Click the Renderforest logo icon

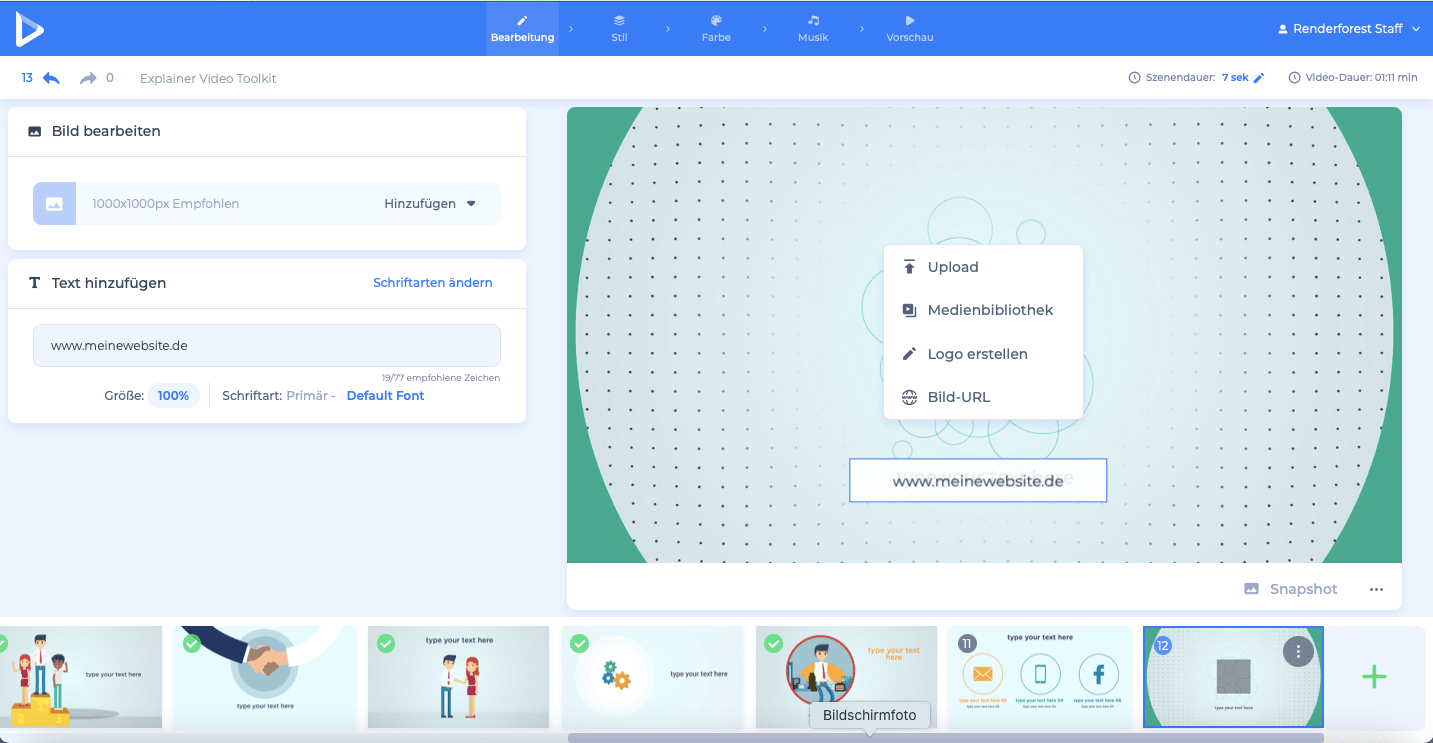click(29, 28)
